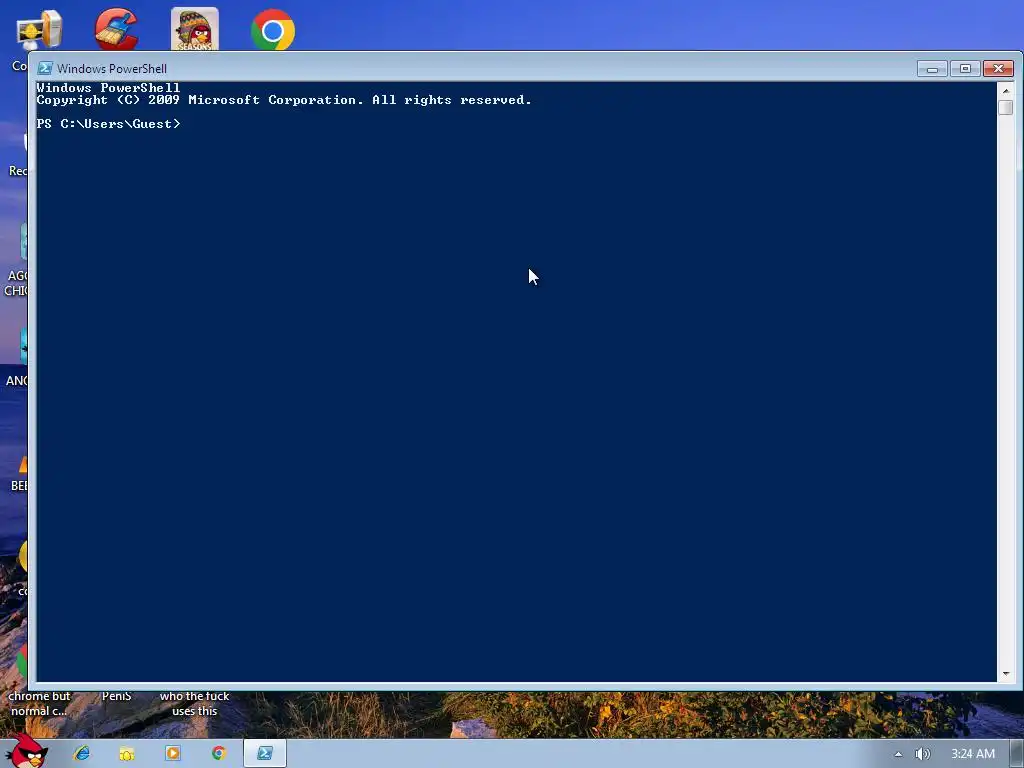Open Chrome from the taskbar
The height and width of the screenshot is (768, 1024).
coord(219,753)
